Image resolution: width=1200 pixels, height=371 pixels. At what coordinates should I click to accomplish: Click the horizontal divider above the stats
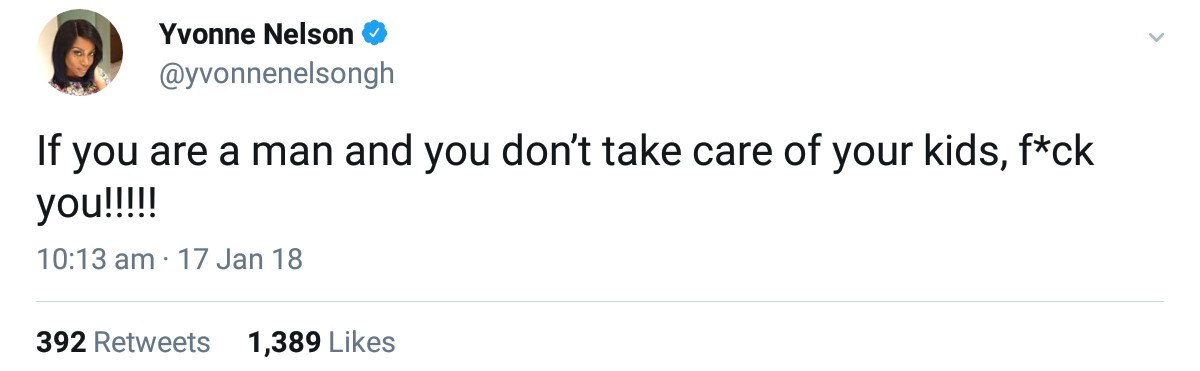click(600, 301)
